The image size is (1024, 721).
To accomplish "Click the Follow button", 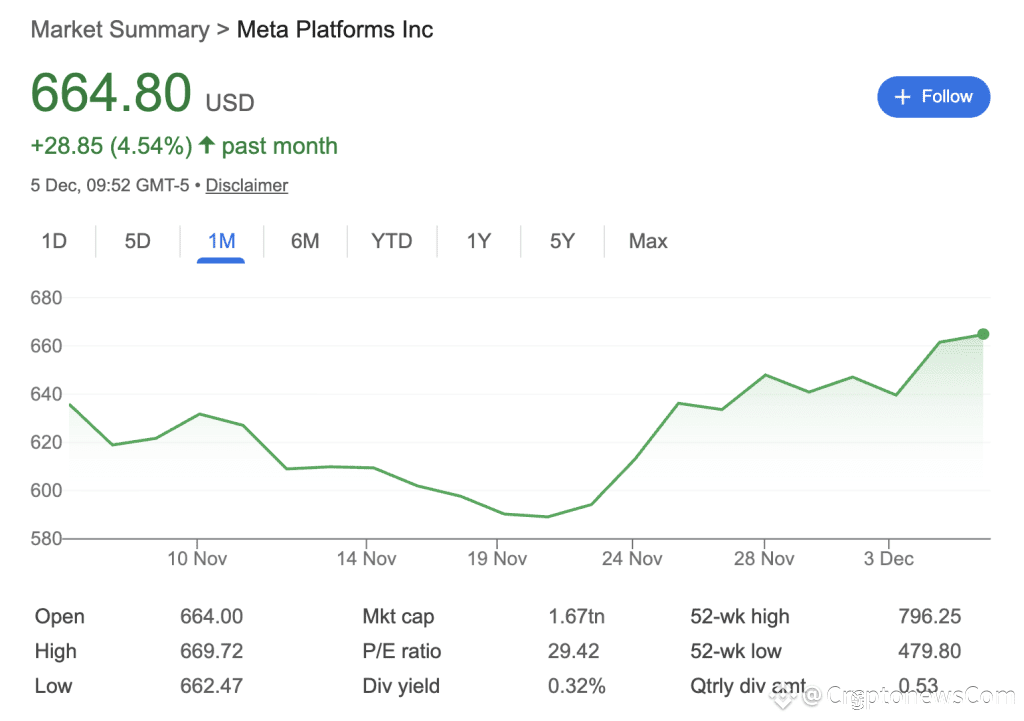I will tap(933, 97).
